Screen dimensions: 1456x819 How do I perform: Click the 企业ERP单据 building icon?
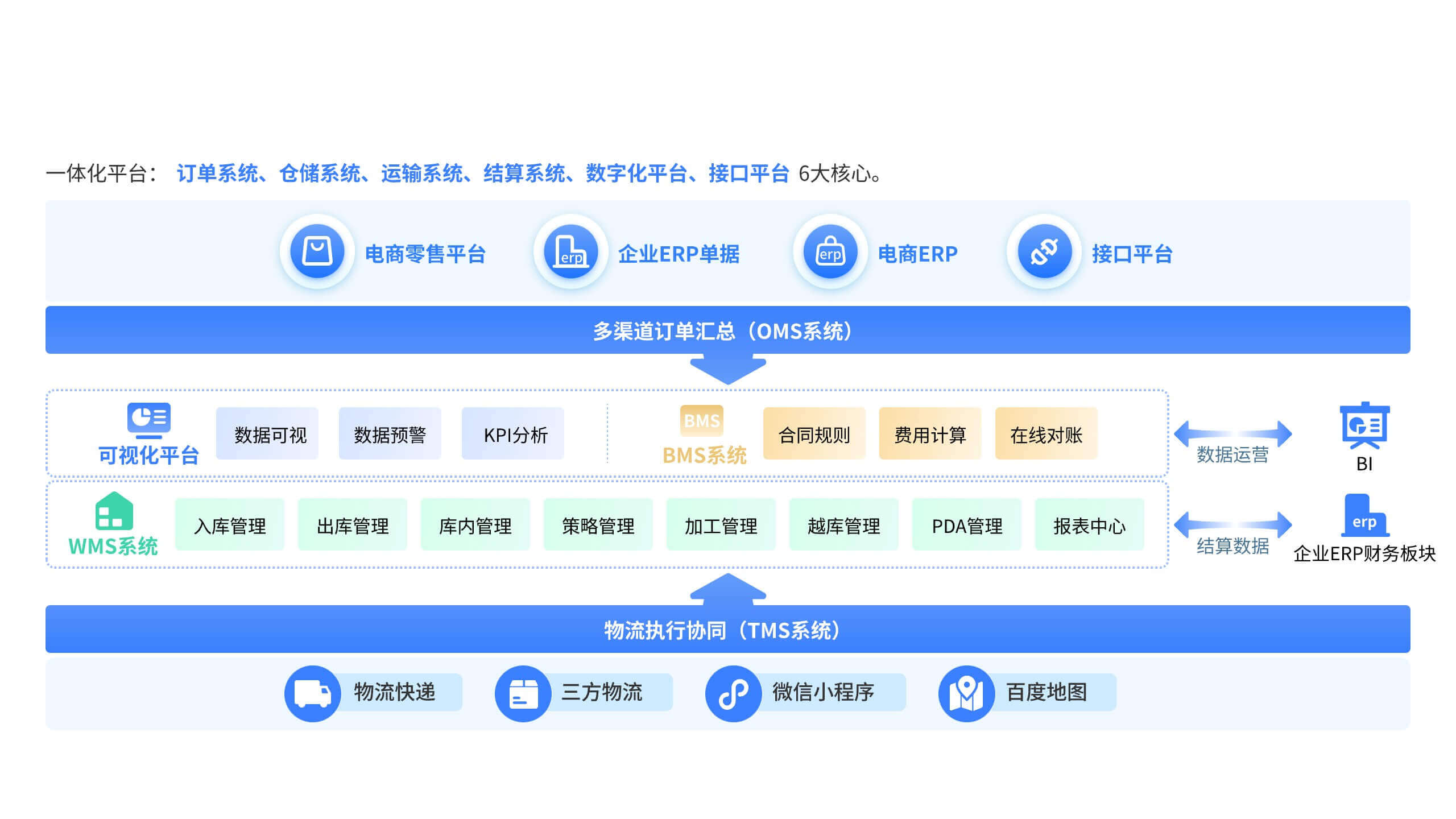[x=571, y=251]
